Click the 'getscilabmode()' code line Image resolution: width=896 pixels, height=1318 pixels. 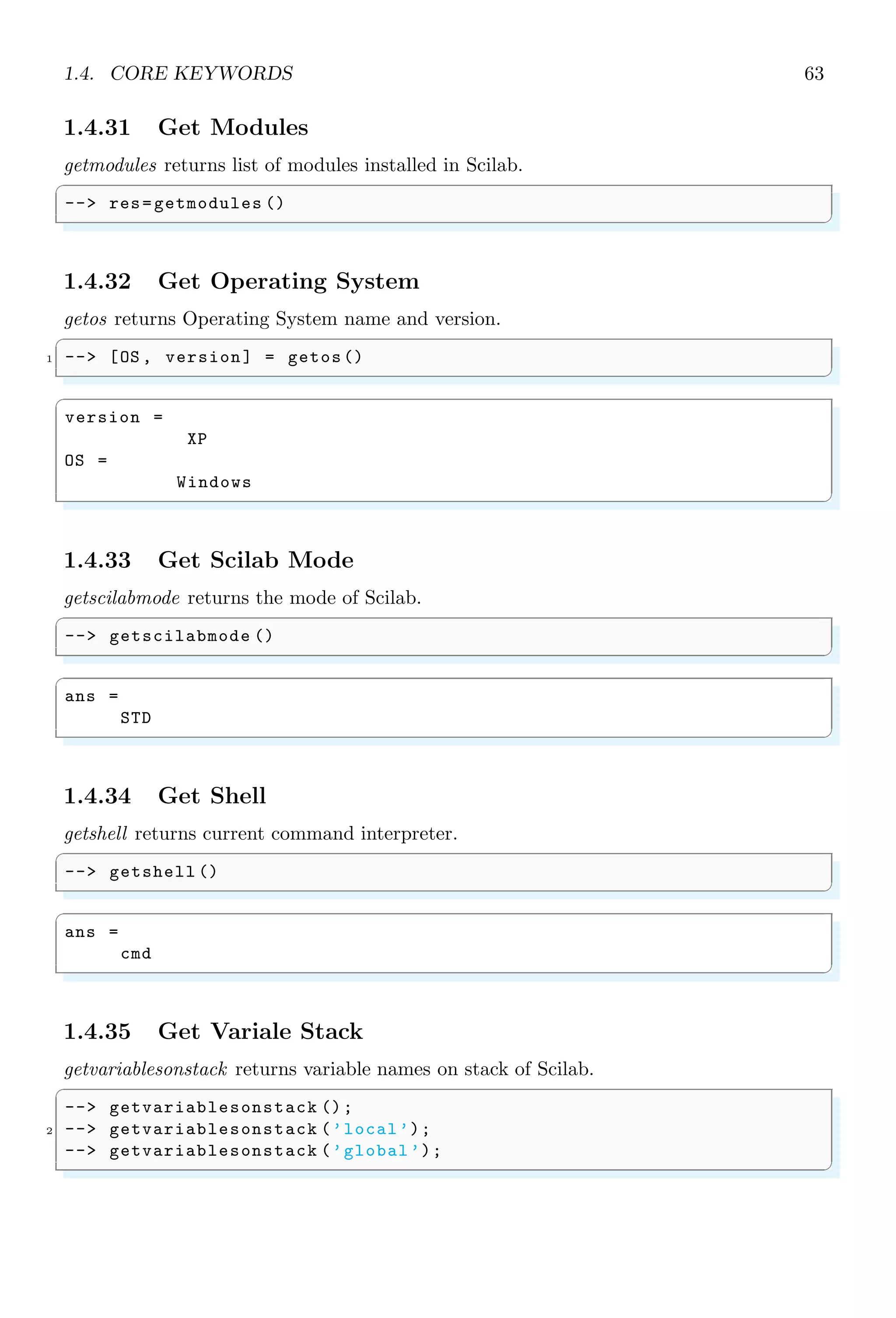point(191,636)
